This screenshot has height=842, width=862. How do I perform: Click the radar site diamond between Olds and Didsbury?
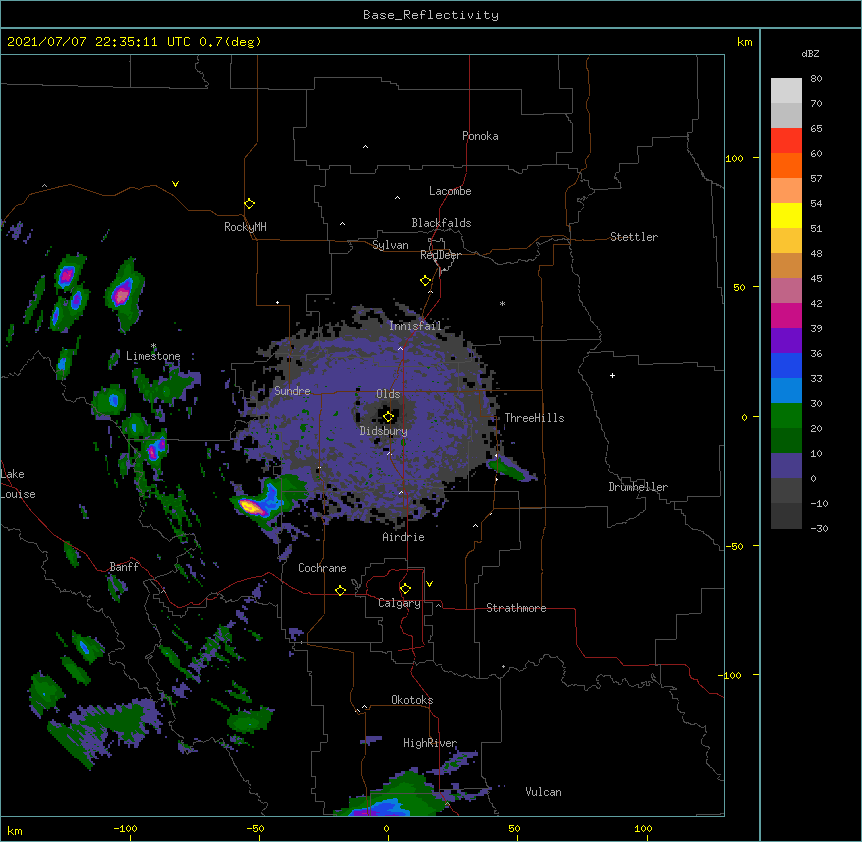[389, 416]
